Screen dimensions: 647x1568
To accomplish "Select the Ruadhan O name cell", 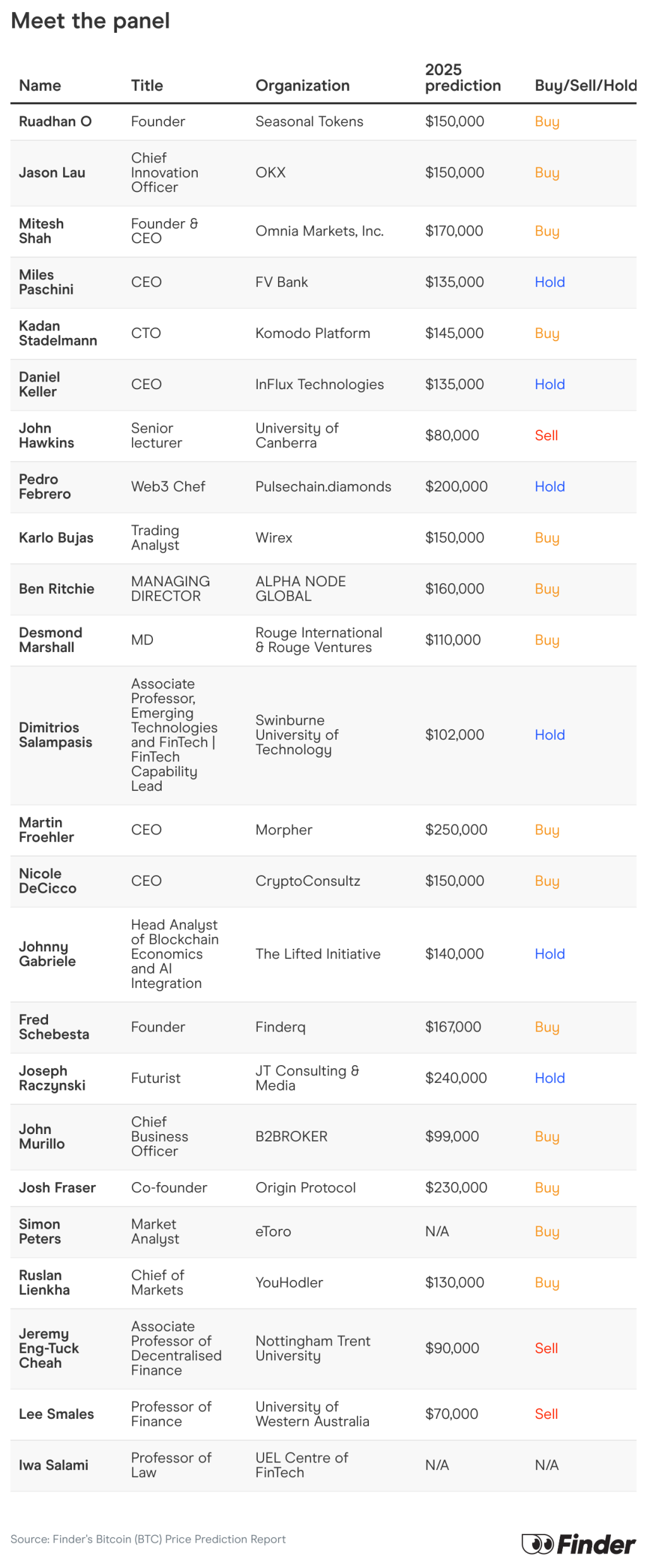I will [55, 121].
